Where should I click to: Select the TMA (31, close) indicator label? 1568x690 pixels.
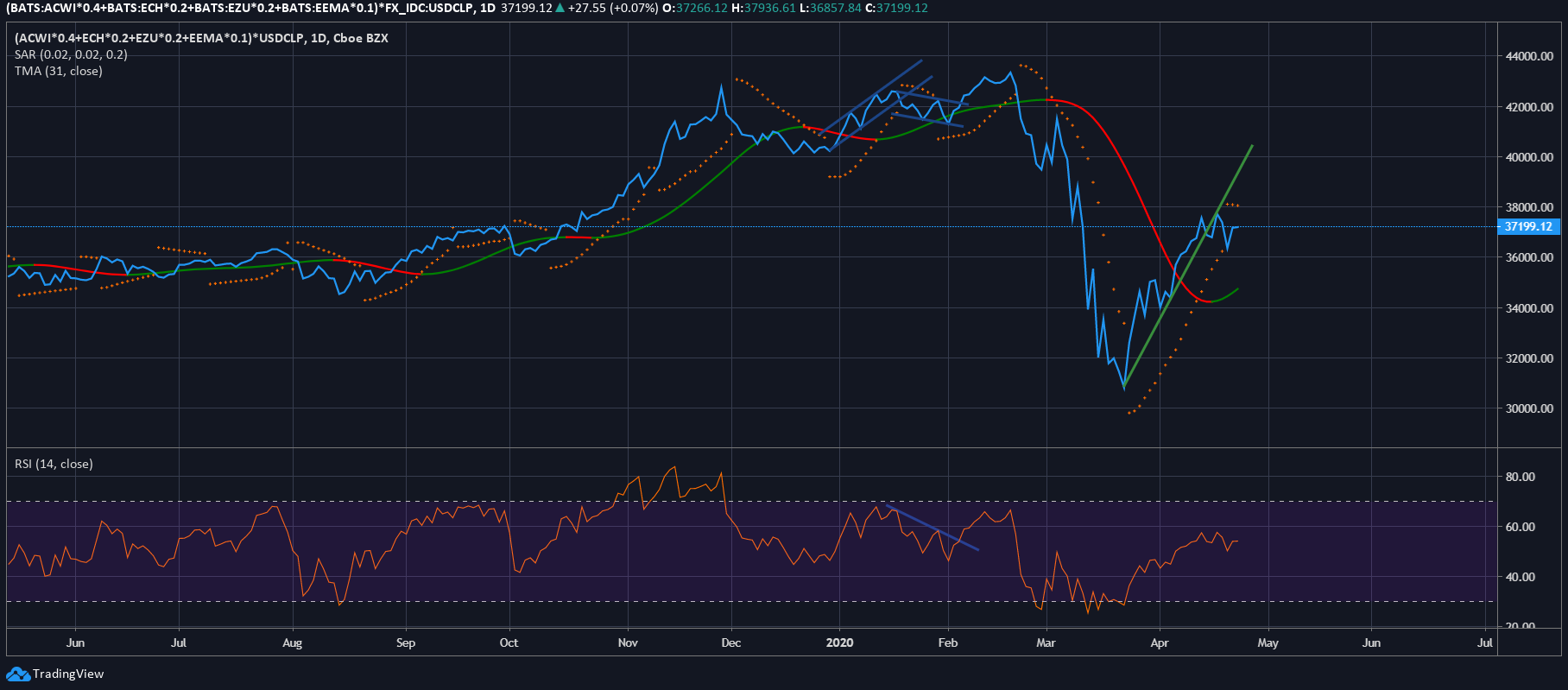pyautogui.click(x=58, y=71)
